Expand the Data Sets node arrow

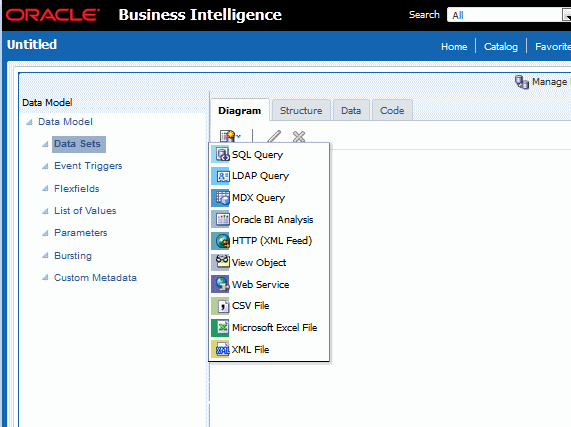45,145
